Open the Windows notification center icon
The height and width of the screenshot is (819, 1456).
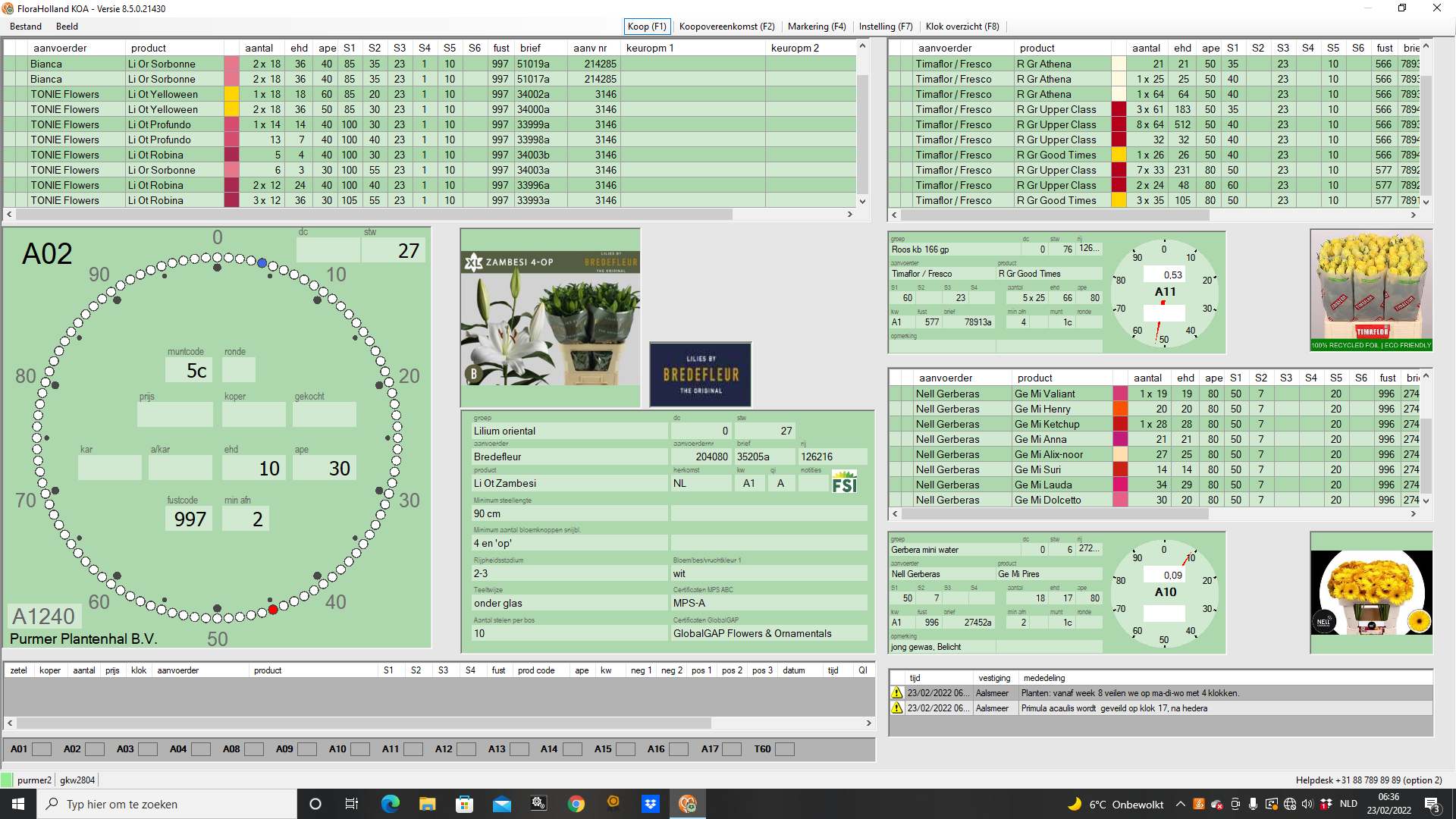coord(1432,804)
